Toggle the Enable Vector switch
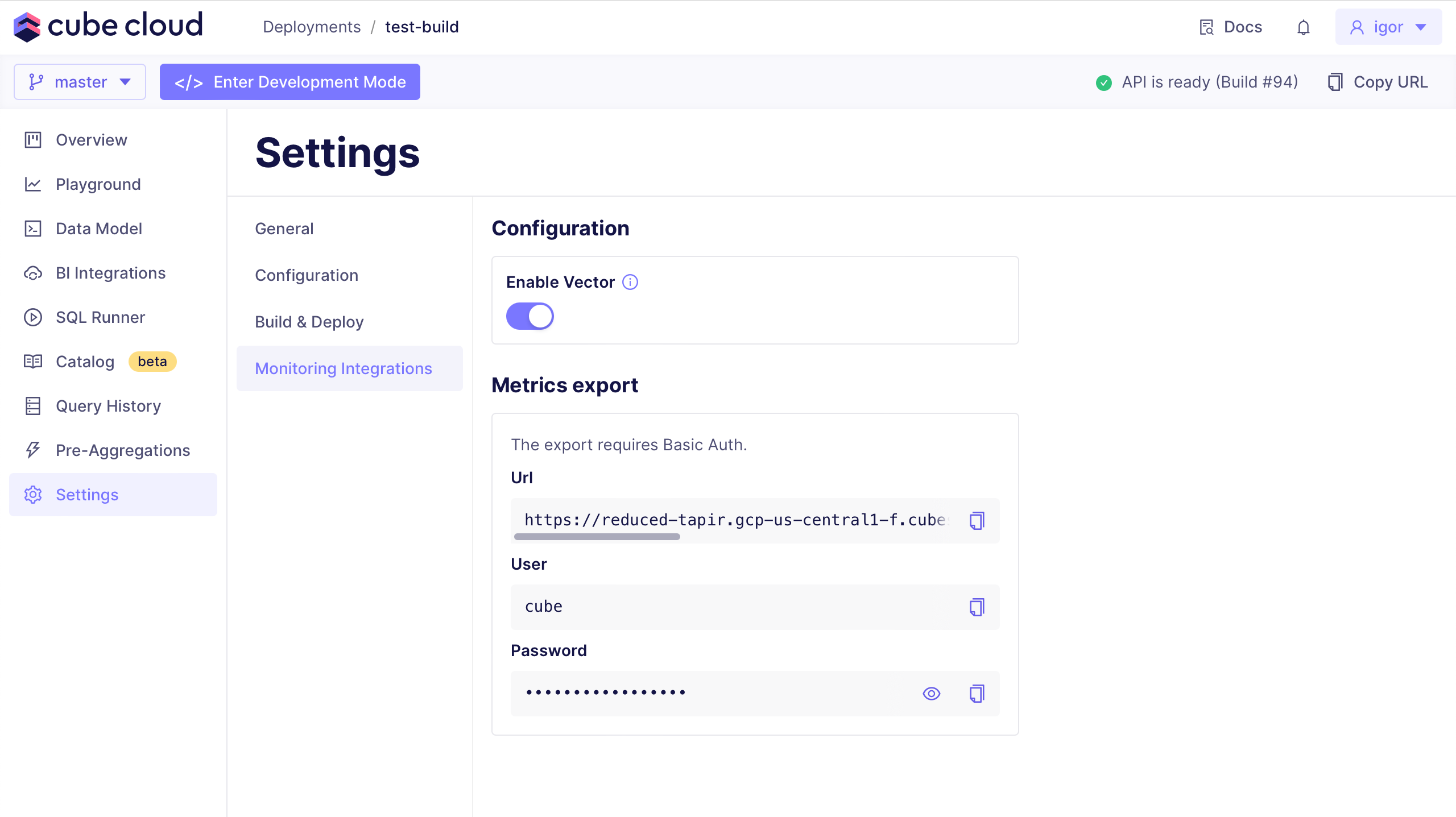 pyautogui.click(x=530, y=316)
